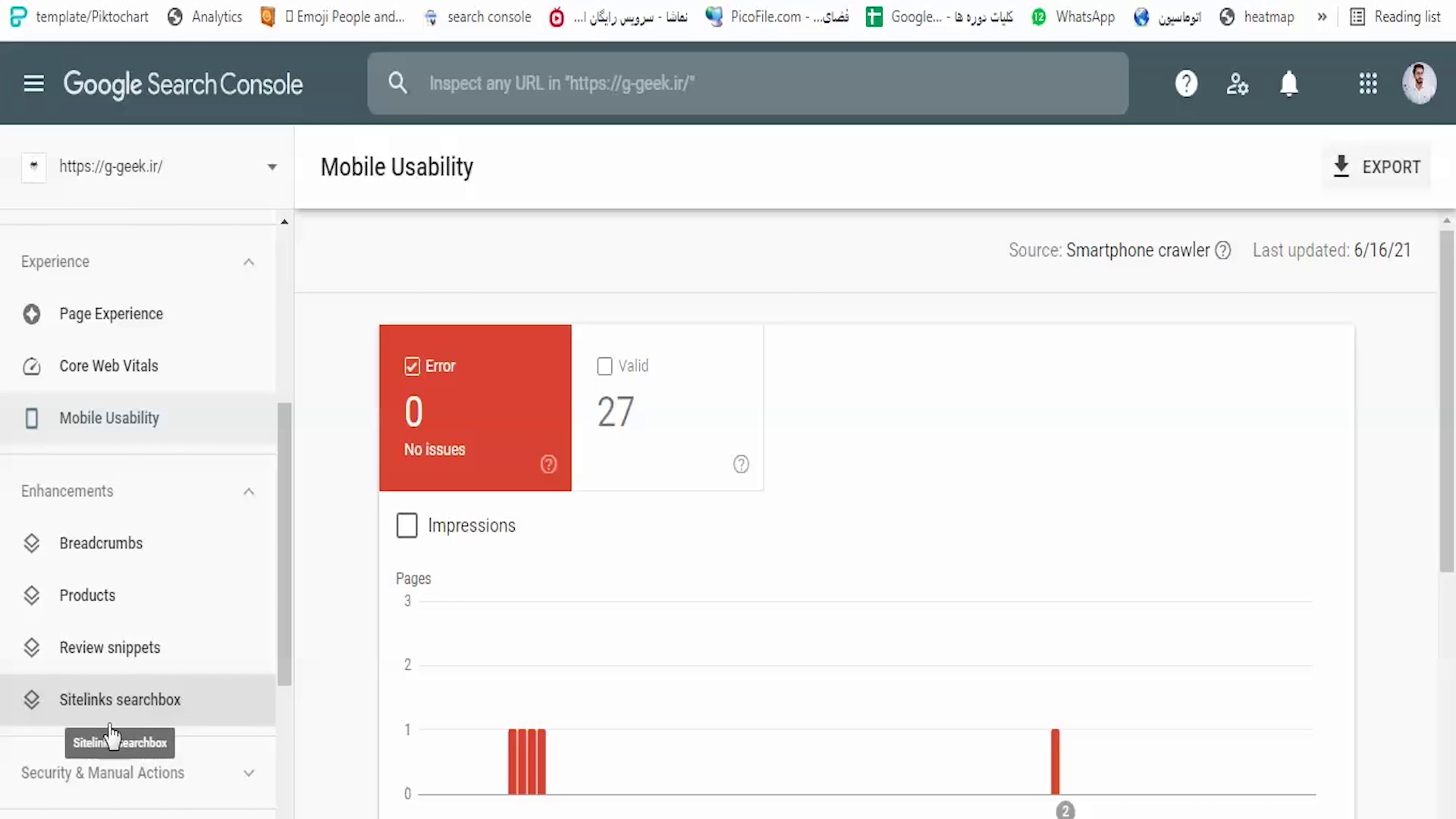Image resolution: width=1456 pixels, height=819 pixels.
Task: Click the URL inspection search field
Action: (x=758, y=83)
